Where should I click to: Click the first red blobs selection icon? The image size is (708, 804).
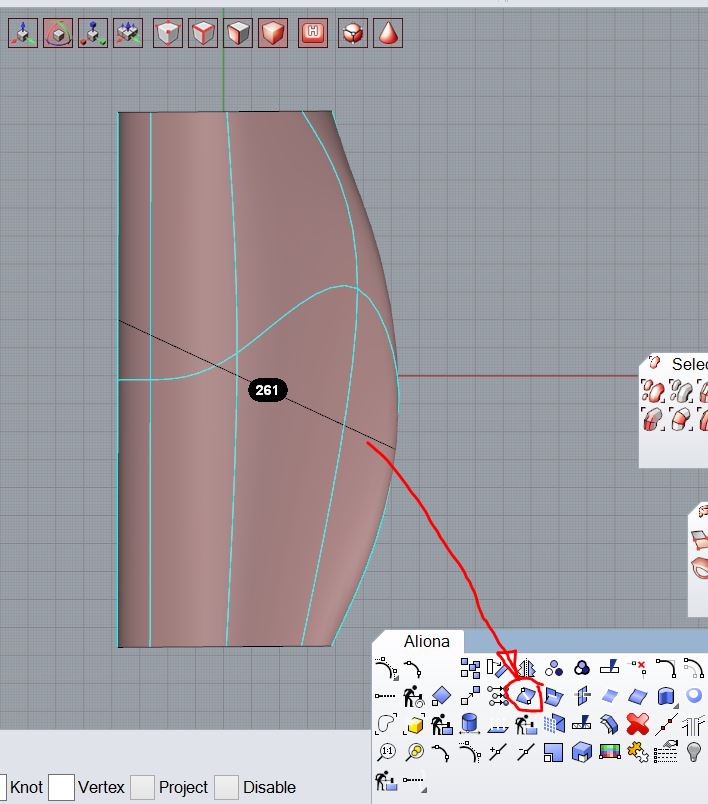(x=653, y=391)
